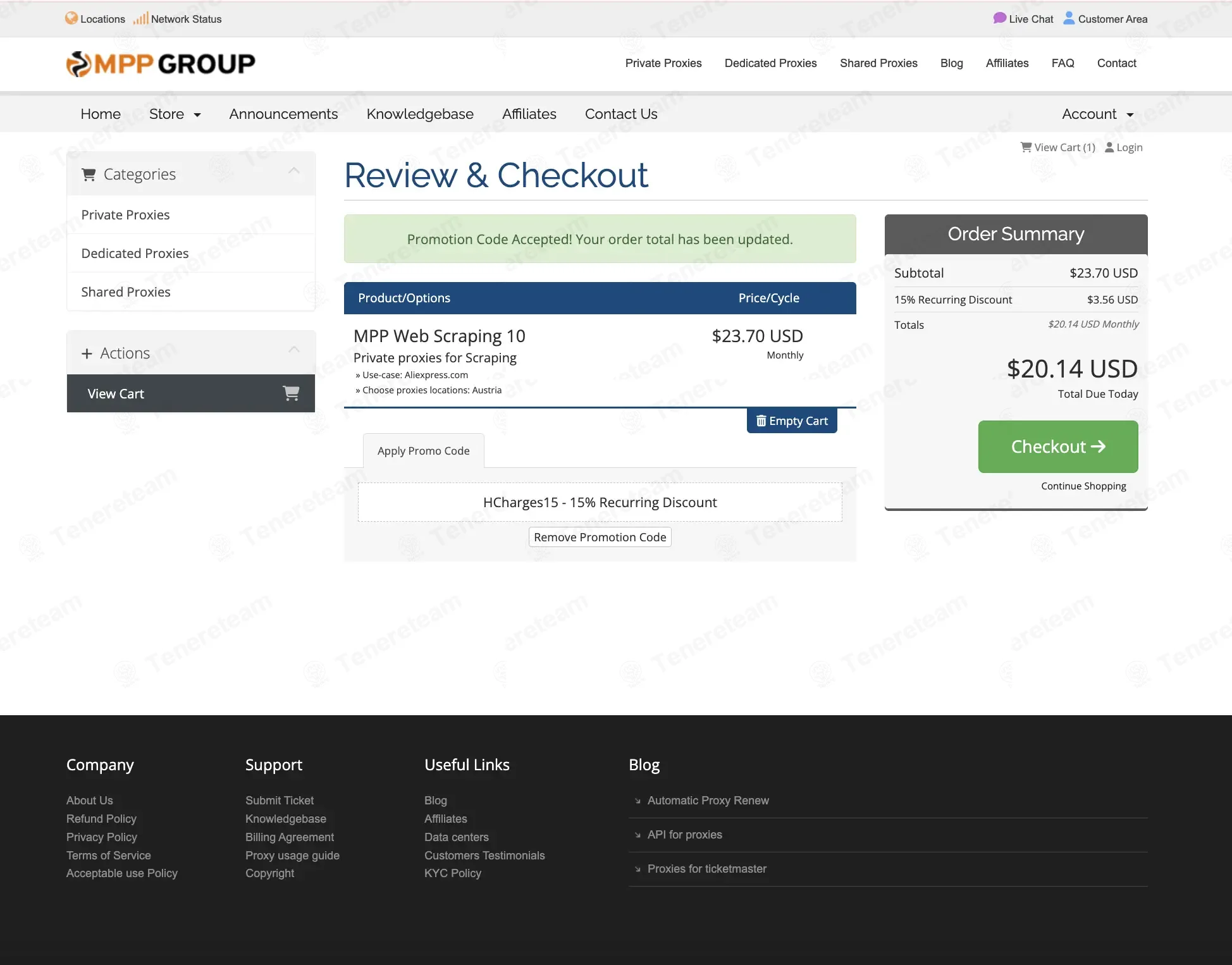Open About Us footer link
Screen dimensions: 1232x965
pos(90,801)
